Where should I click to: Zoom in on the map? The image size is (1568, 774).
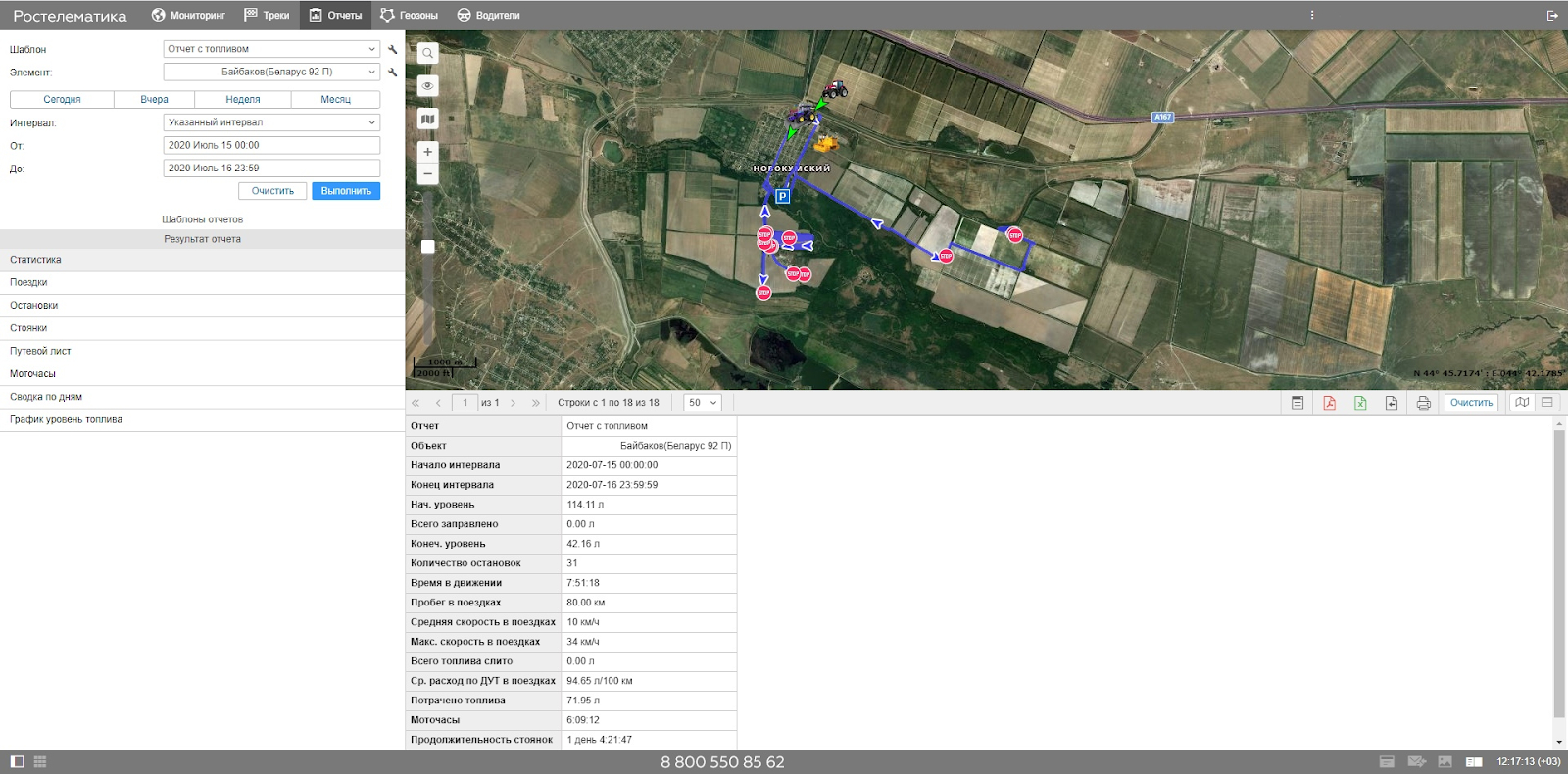click(427, 152)
